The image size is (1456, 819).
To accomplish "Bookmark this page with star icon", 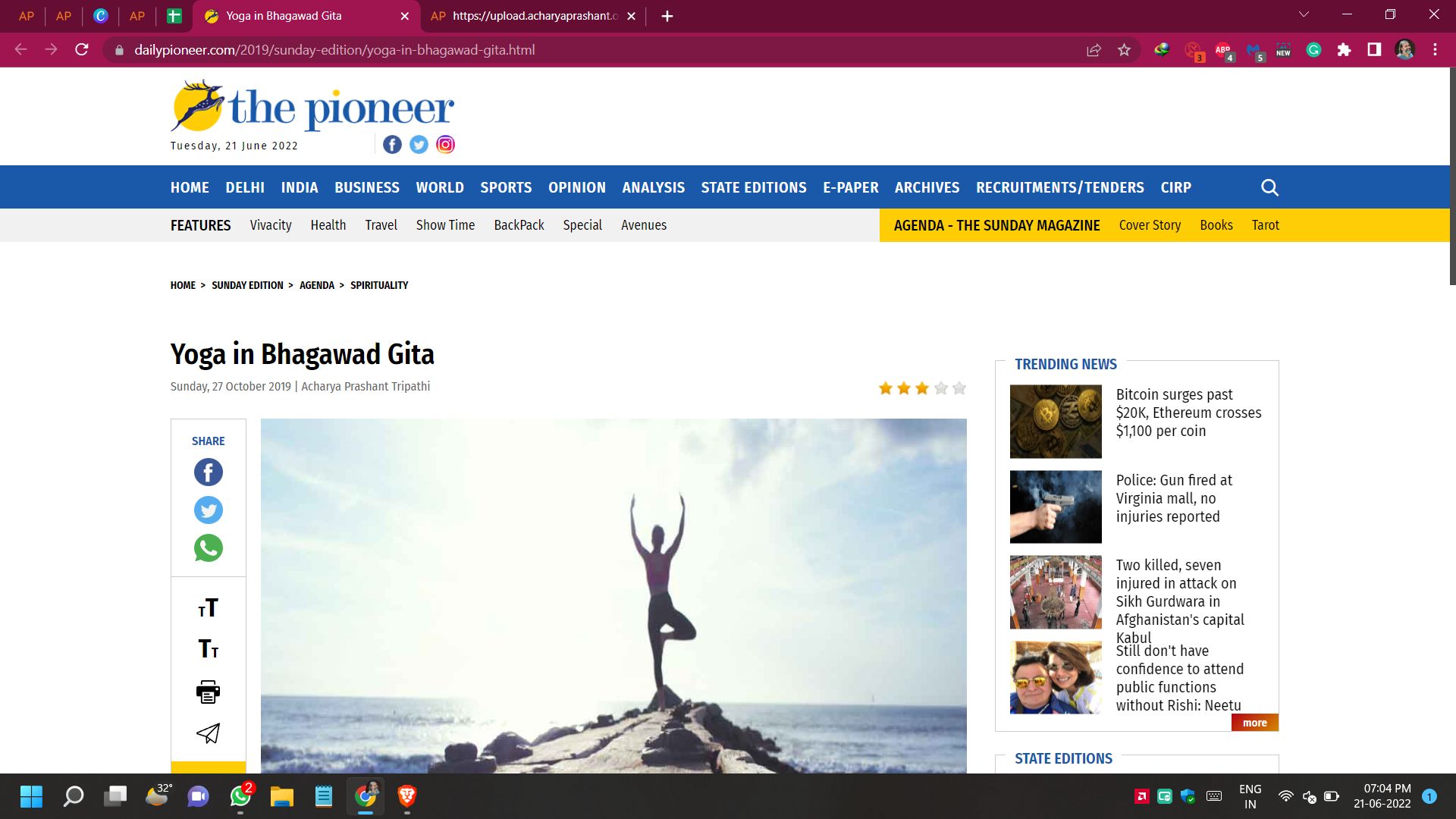I will 1125,50.
